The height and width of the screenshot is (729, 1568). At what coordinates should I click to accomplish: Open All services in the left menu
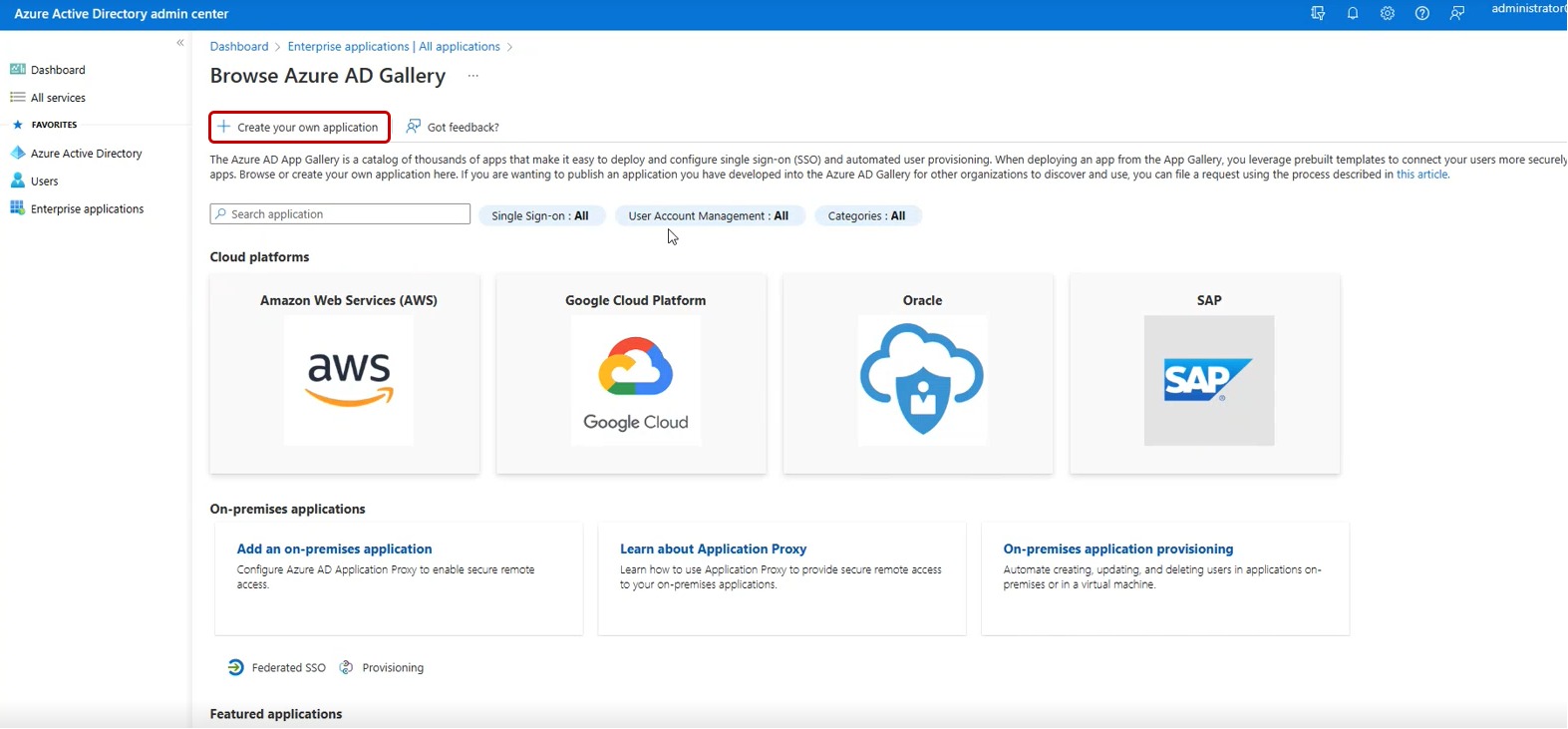[58, 98]
